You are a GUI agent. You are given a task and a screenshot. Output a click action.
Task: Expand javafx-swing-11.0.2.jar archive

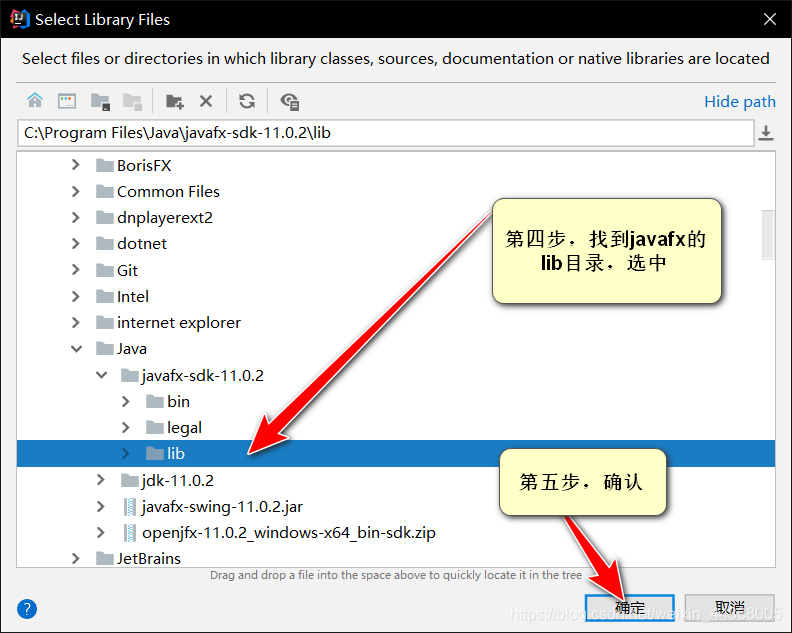point(101,506)
